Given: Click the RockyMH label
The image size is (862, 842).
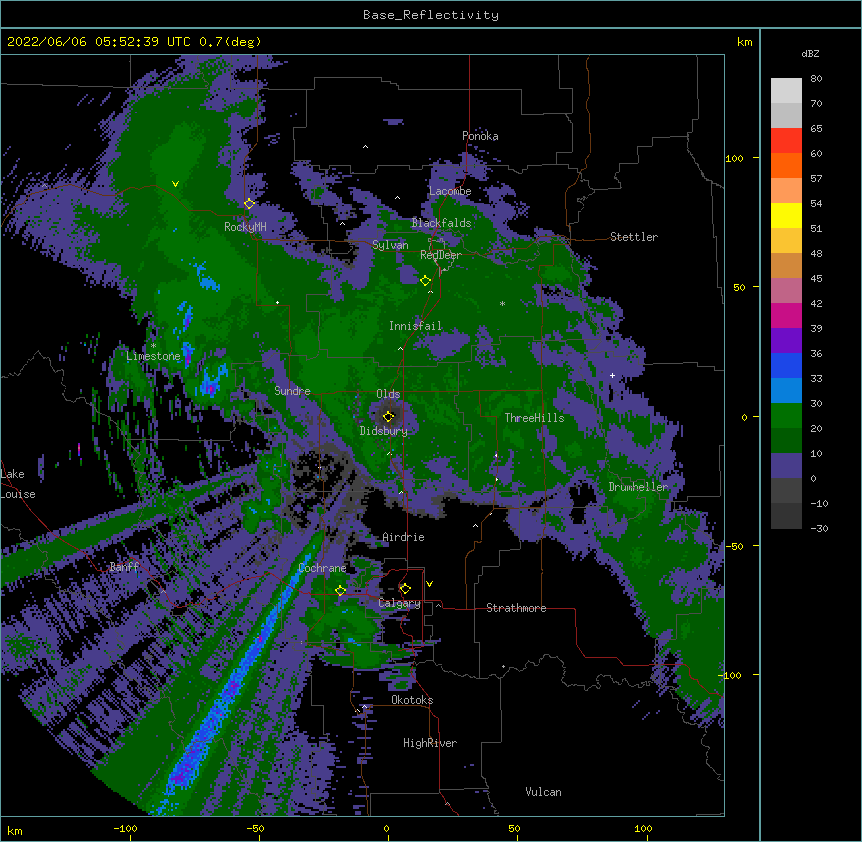Looking at the screenshot, I should [245, 227].
